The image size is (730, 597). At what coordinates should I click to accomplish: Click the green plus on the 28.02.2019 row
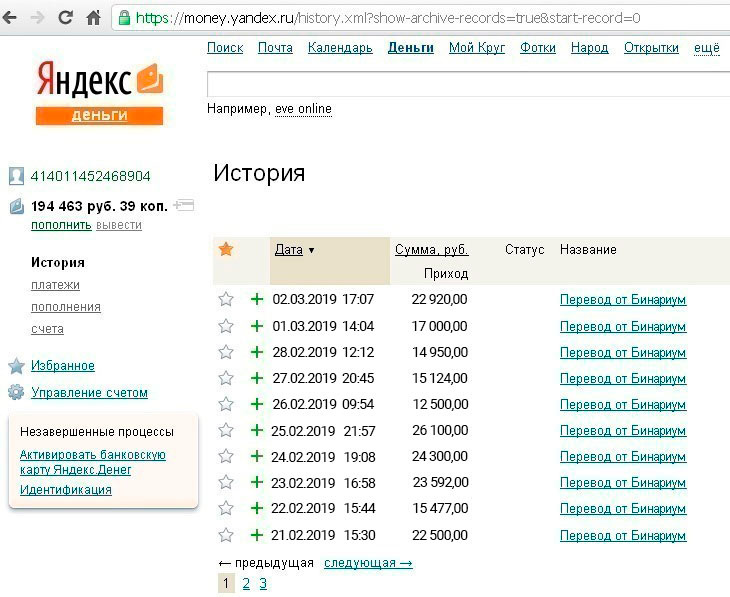(257, 352)
